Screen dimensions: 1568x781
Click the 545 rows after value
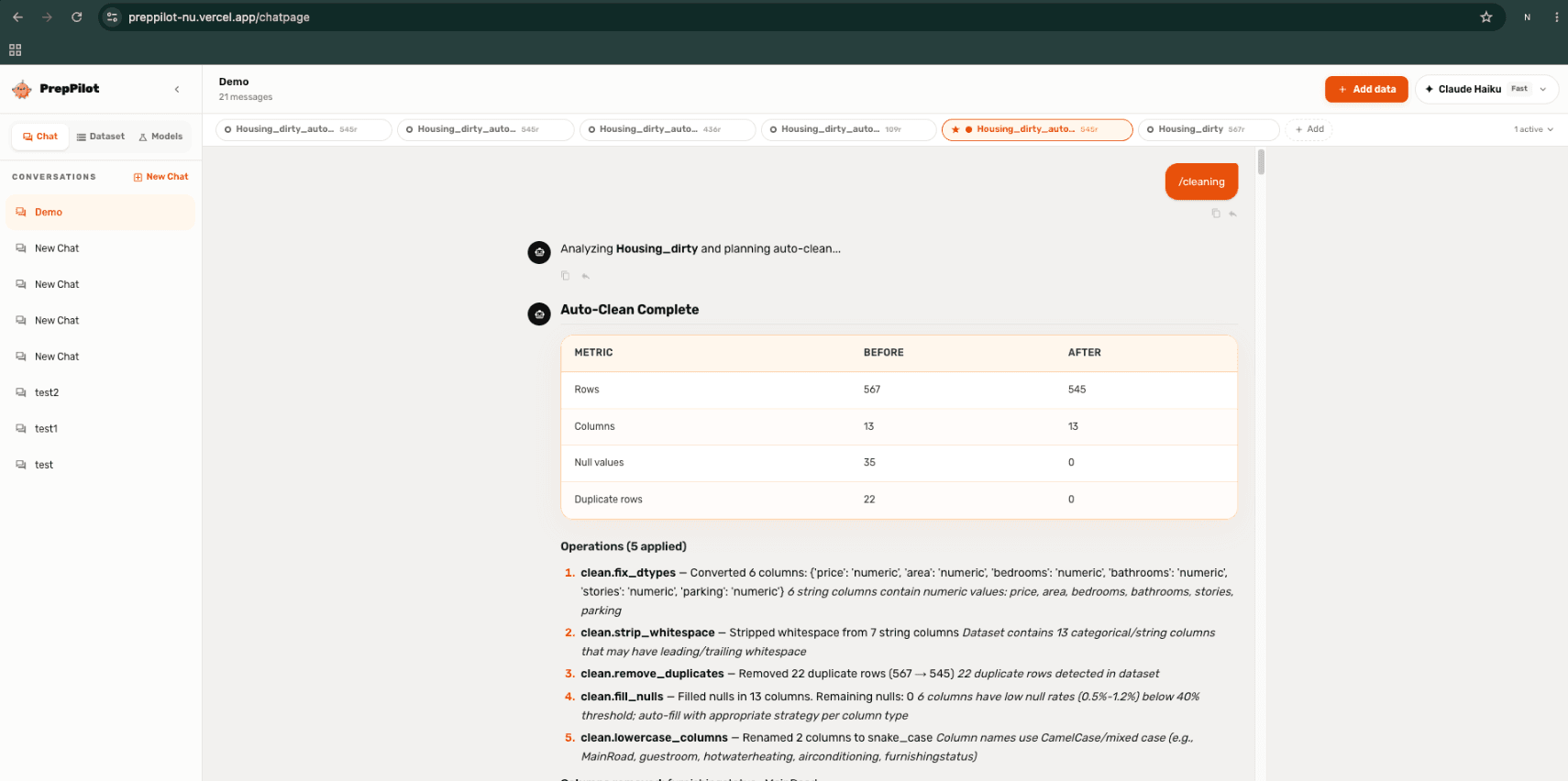(x=1077, y=390)
